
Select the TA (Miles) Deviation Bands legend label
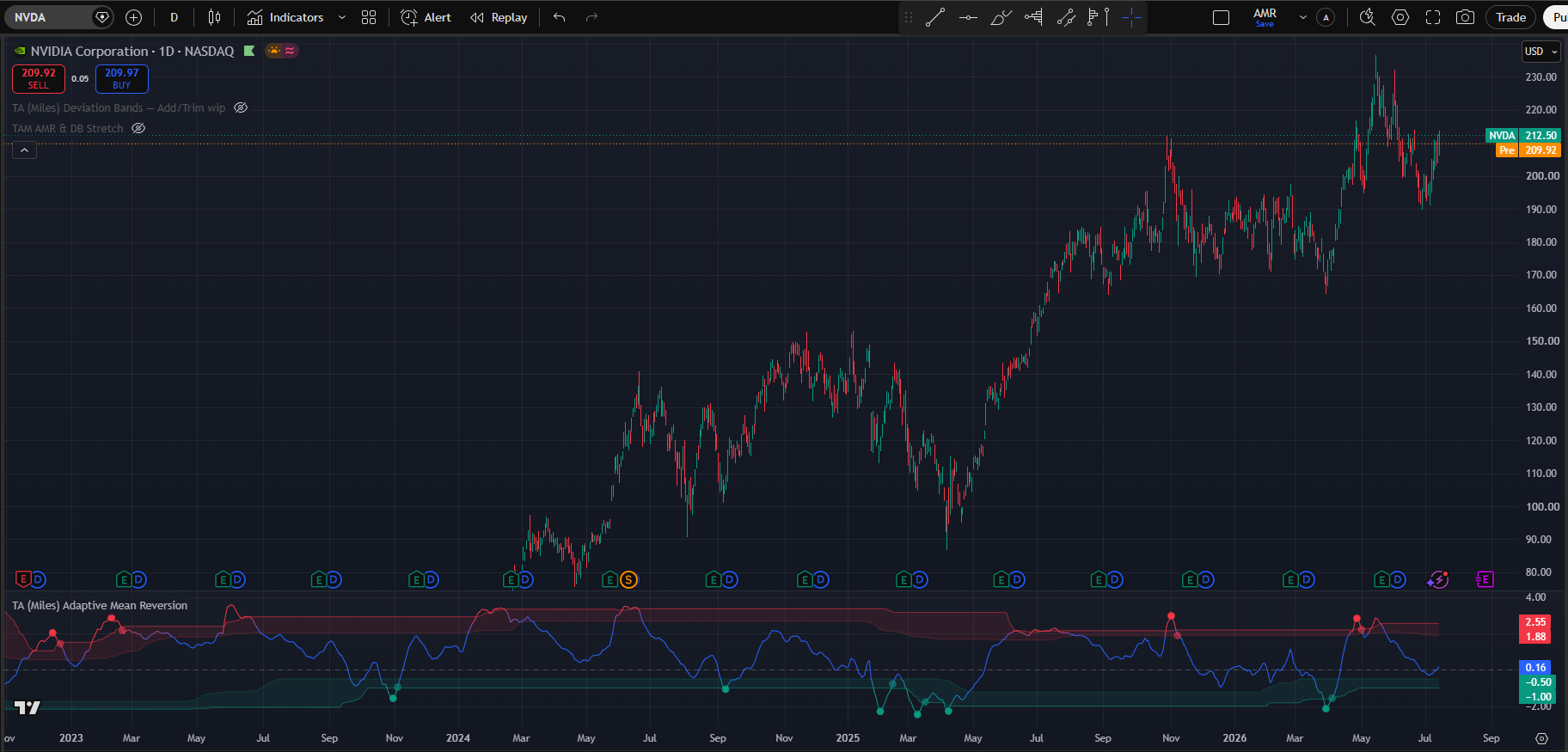119,108
